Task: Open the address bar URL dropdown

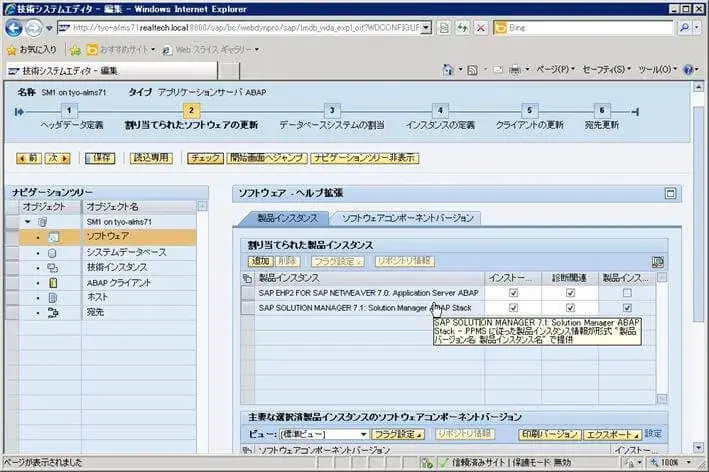Action: [x=425, y=28]
